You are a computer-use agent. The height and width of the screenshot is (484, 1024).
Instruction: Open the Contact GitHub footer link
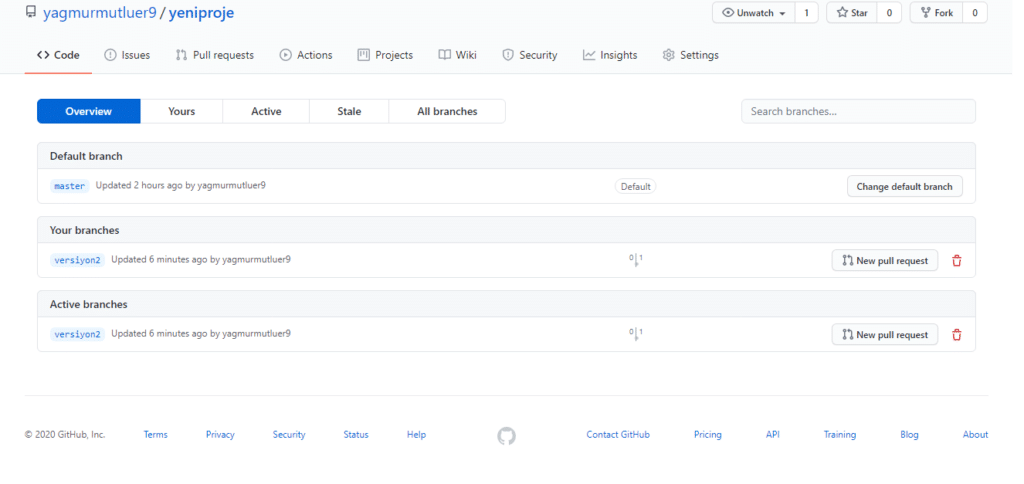[x=618, y=435]
